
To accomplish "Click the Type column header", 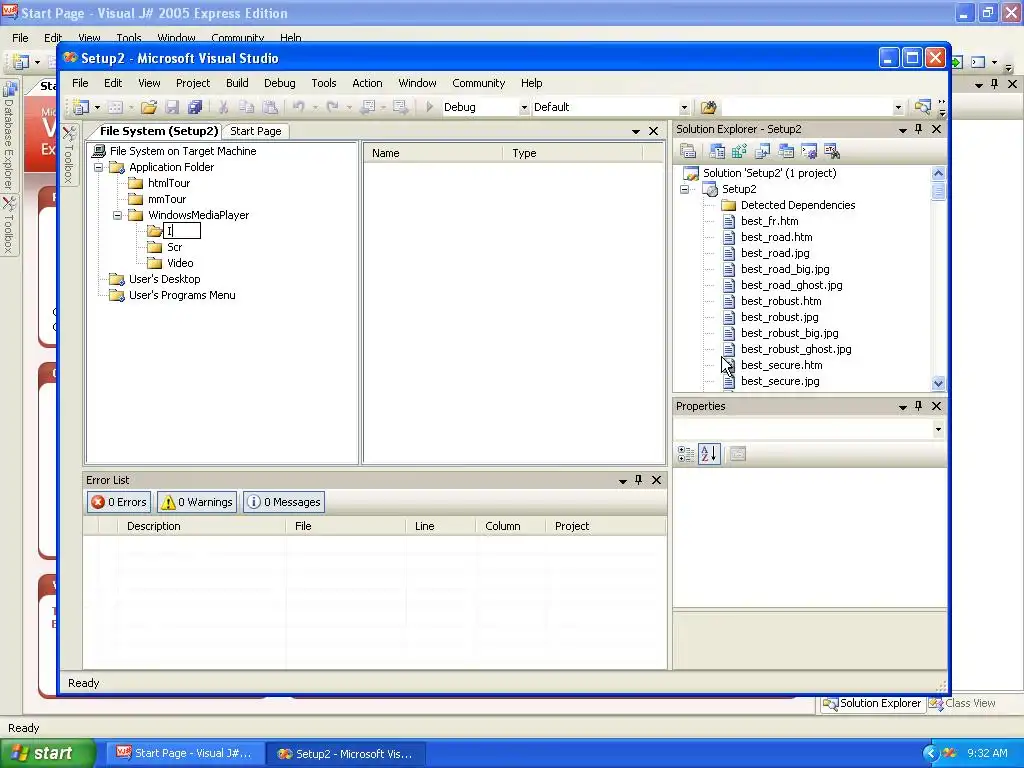I will pos(572,153).
